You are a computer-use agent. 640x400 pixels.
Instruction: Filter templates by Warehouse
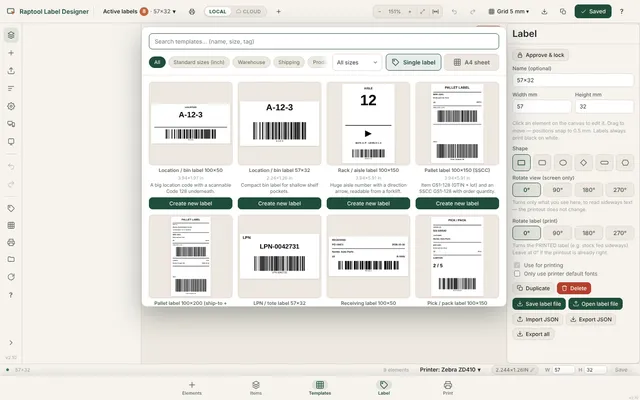coord(251,62)
